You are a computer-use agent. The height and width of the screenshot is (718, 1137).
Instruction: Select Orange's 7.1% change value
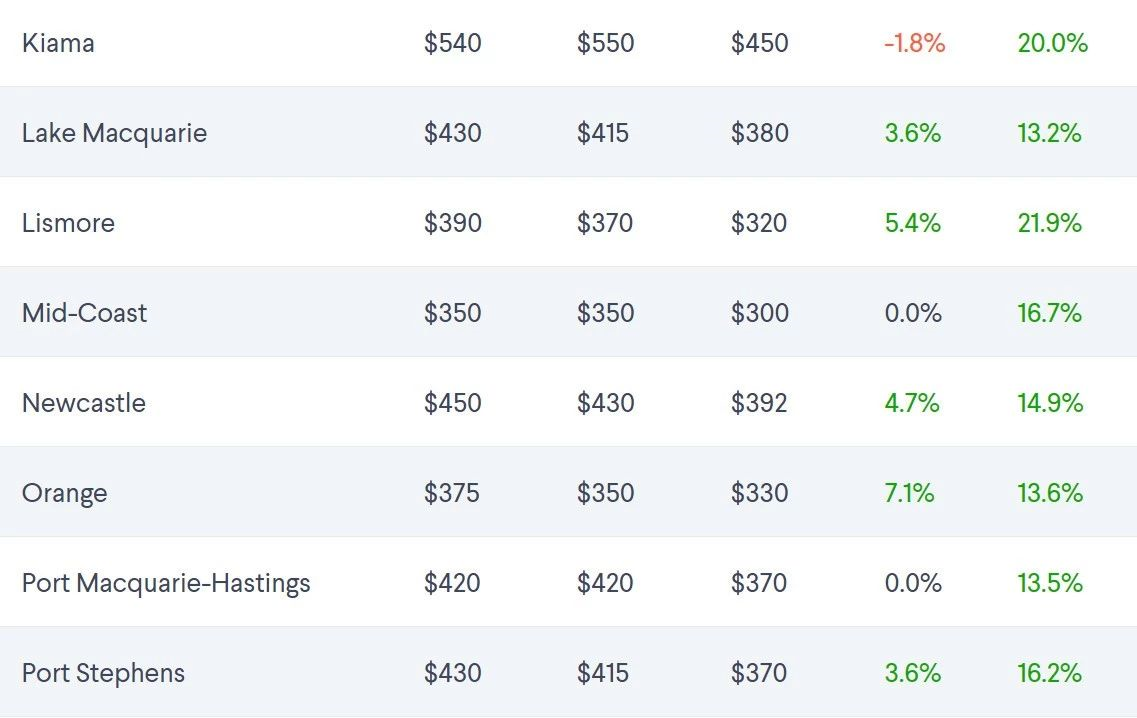[x=909, y=493]
